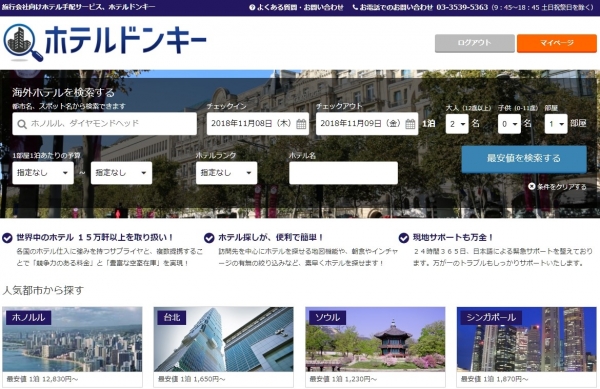The image size is (600, 389).
Task: Open the ホテルランク dropdown
Action: point(227,173)
